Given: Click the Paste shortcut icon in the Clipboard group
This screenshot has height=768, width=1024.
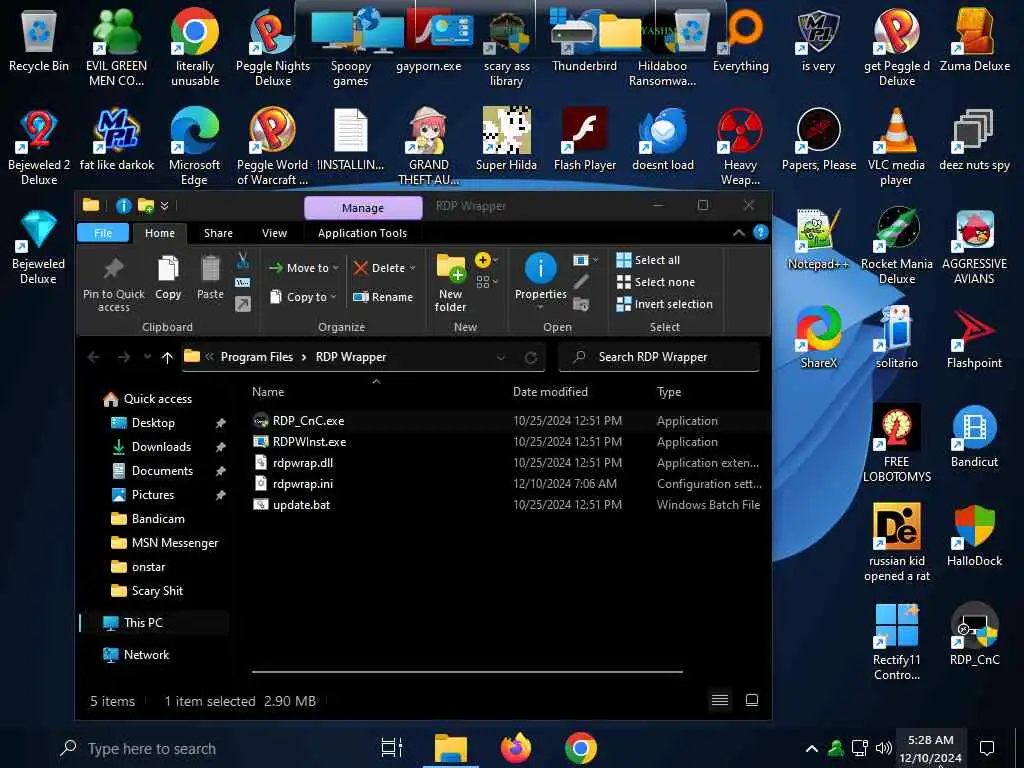Looking at the screenshot, I should [243, 304].
